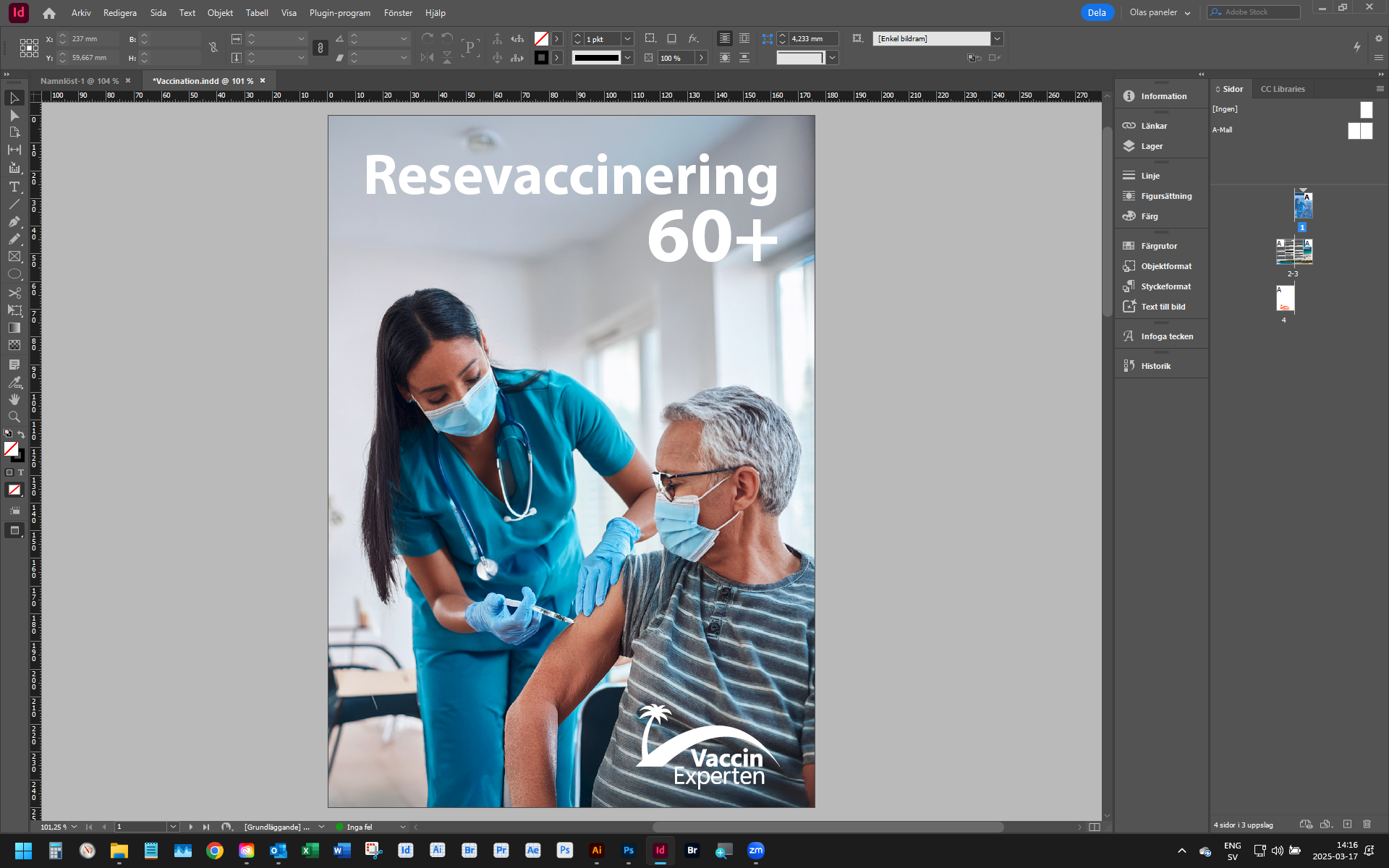Open the Lager (Layers) panel
Viewport: 1389px width, 868px height.
coord(1152,146)
